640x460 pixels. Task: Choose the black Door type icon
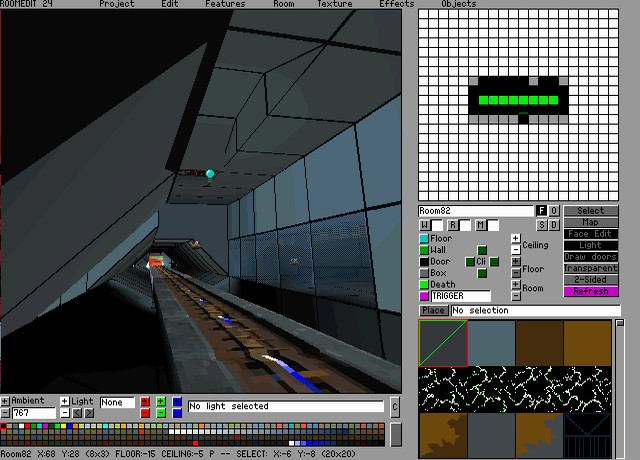pos(424,262)
